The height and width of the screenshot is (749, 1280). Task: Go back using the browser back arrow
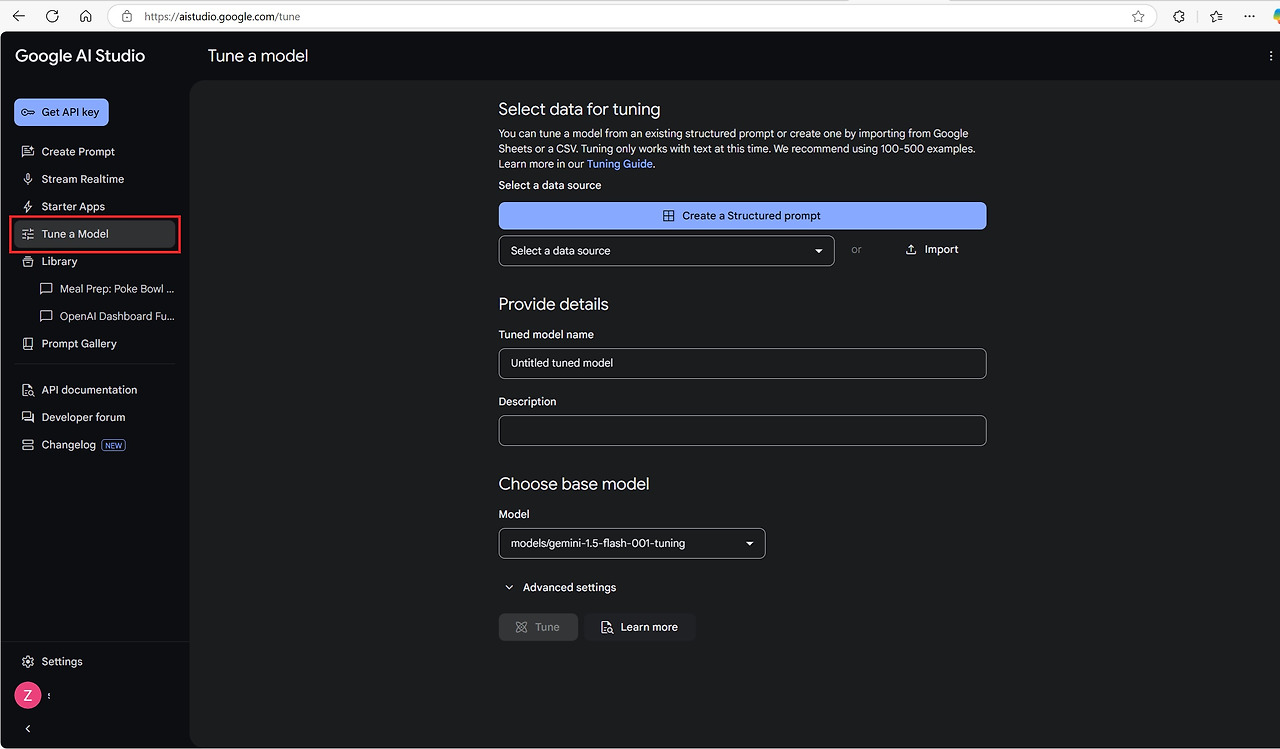tap(19, 16)
